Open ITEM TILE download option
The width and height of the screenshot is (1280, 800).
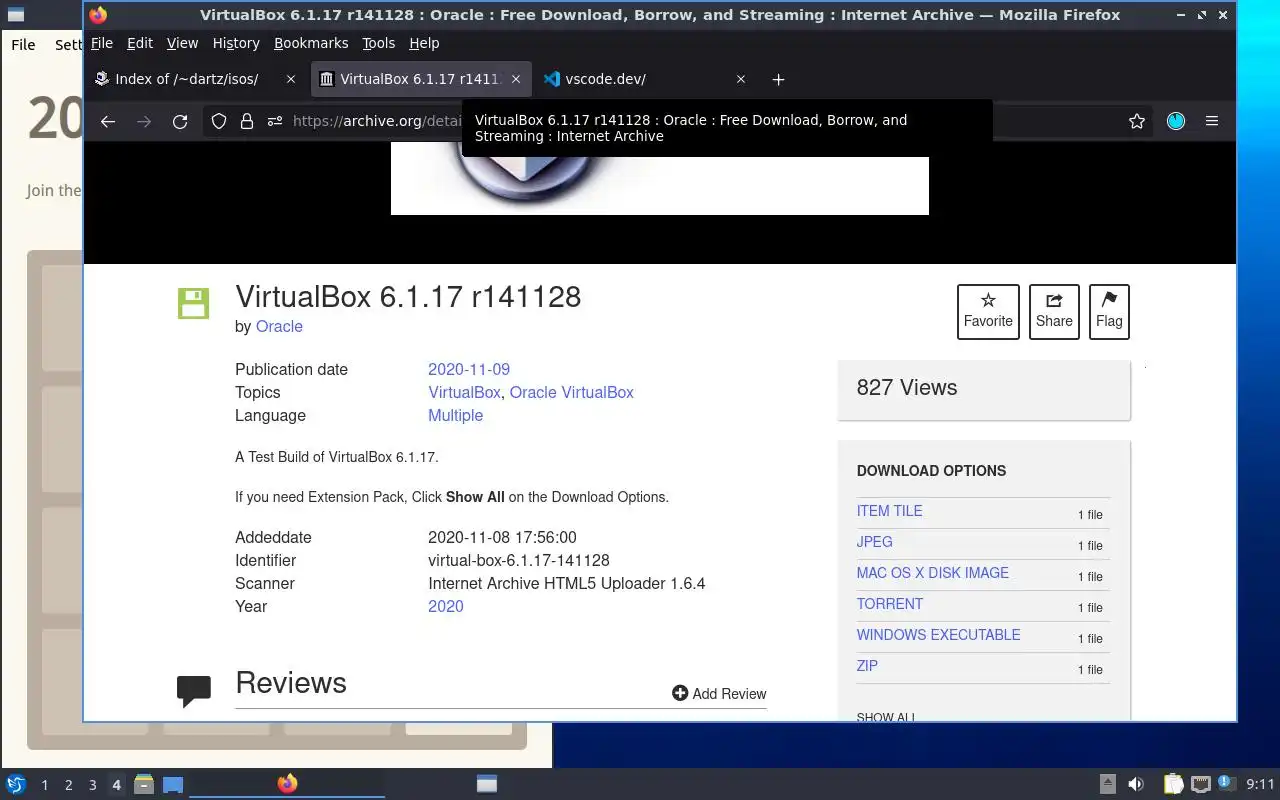889,511
